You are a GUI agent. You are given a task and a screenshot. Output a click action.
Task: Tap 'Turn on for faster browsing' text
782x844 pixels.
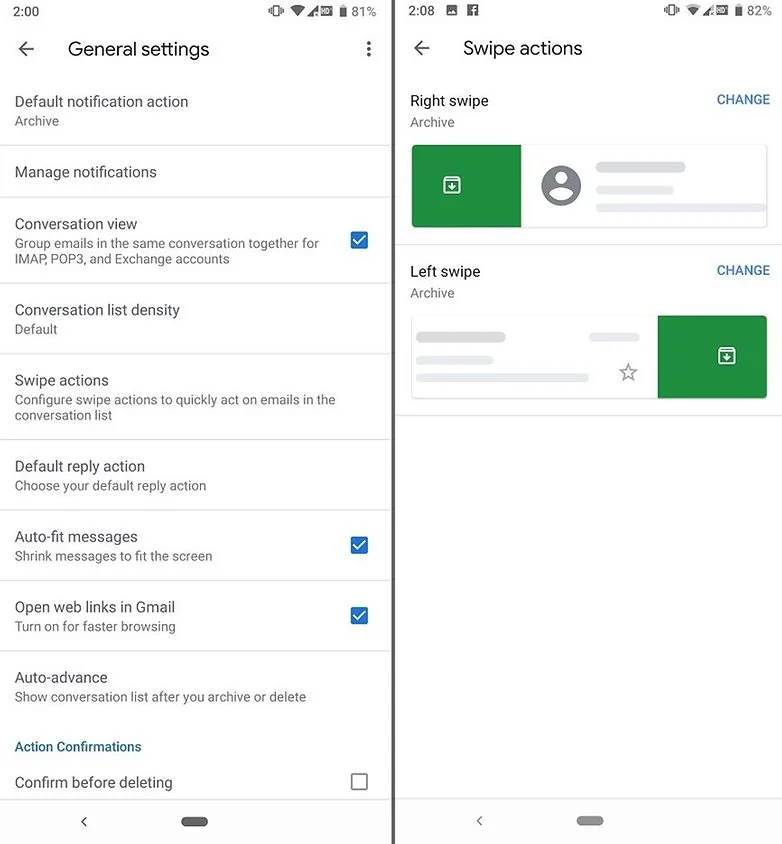click(95, 627)
